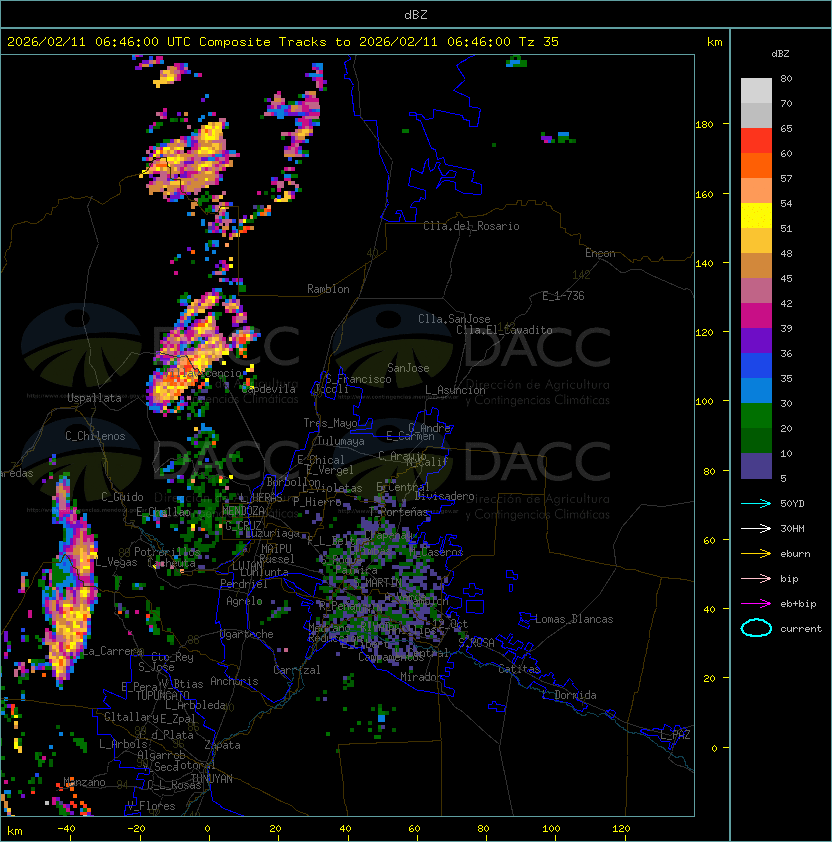Choose the purple swatch in dBZ scale

click(756, 340)
